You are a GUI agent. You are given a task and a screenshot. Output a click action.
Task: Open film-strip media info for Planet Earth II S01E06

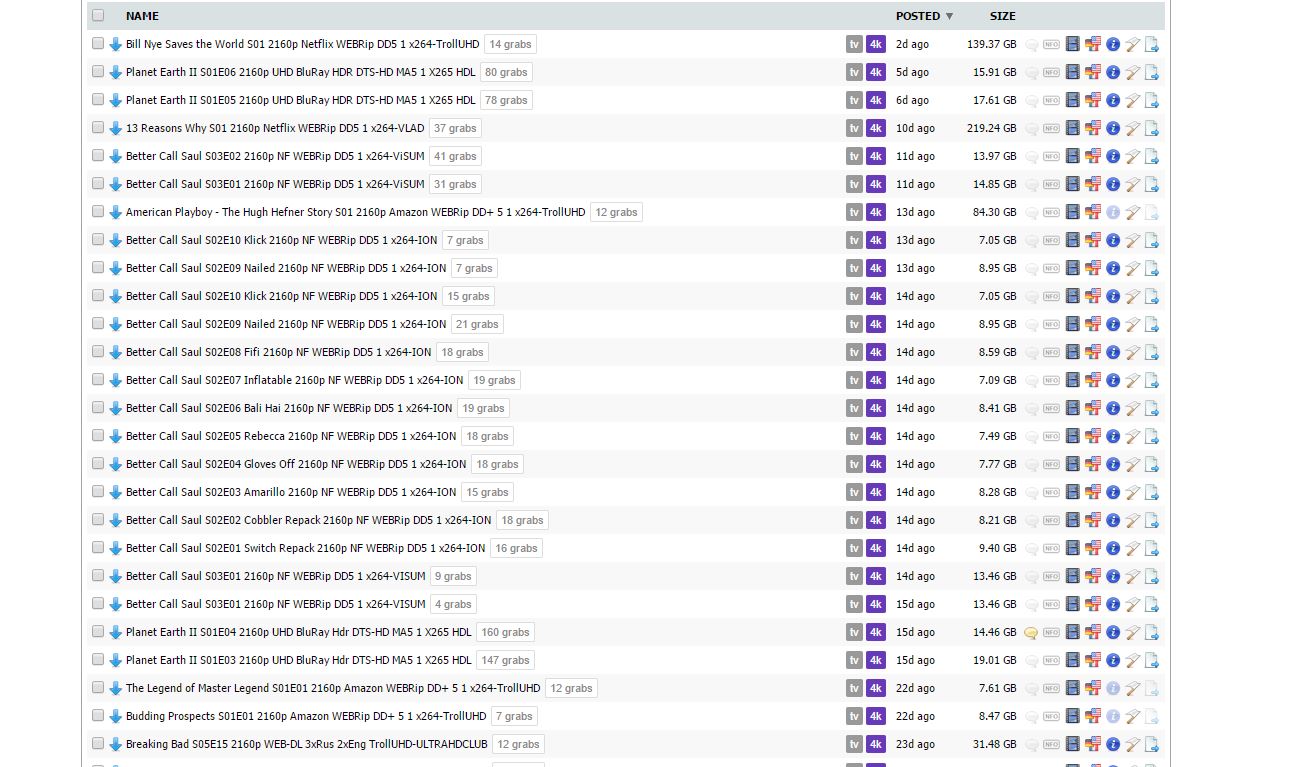[1073, 72]
